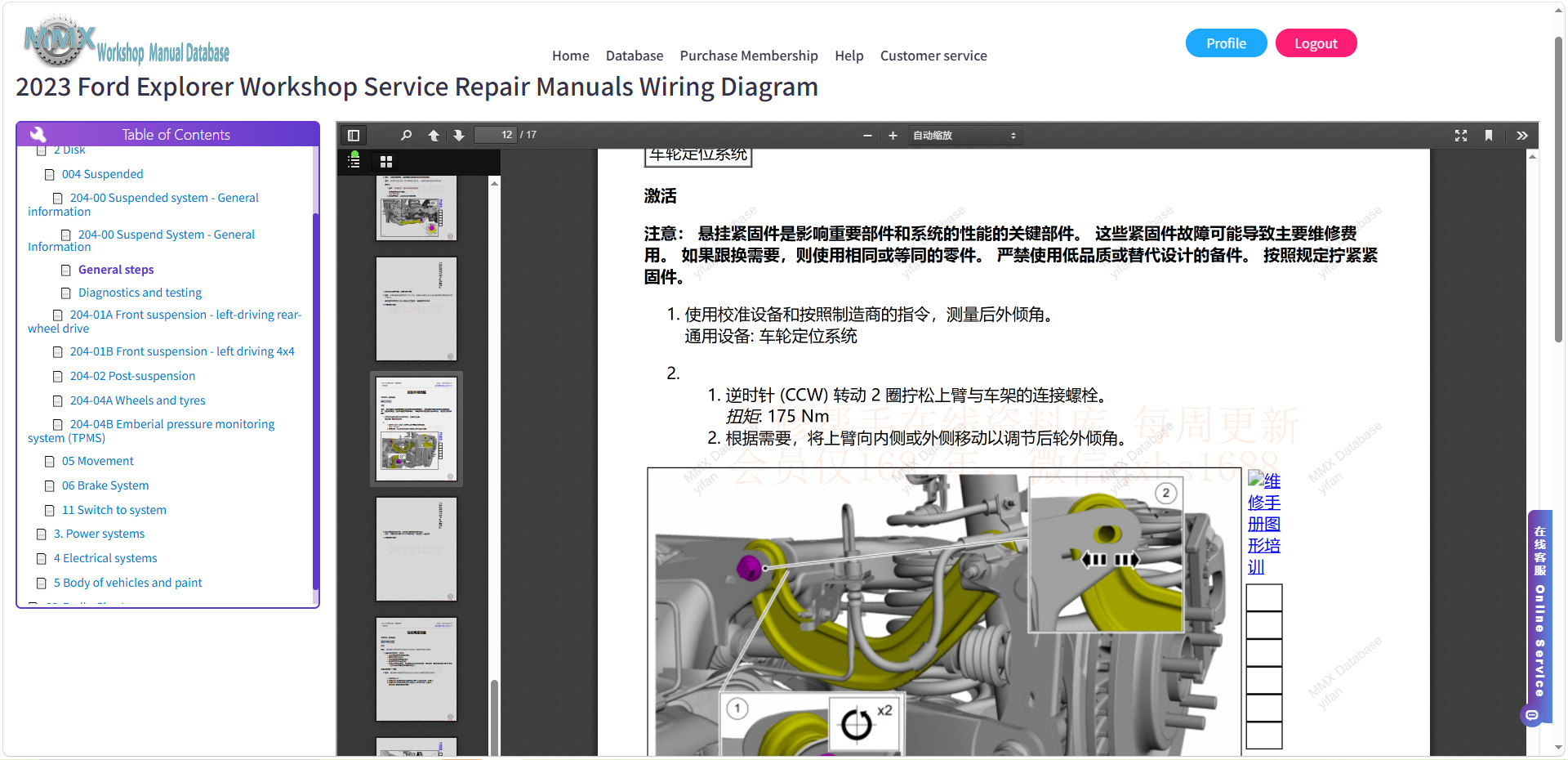Click document icon beside General steps
Image resolution: width=1568 pixels, height=760 pixels.
[66, 270]
